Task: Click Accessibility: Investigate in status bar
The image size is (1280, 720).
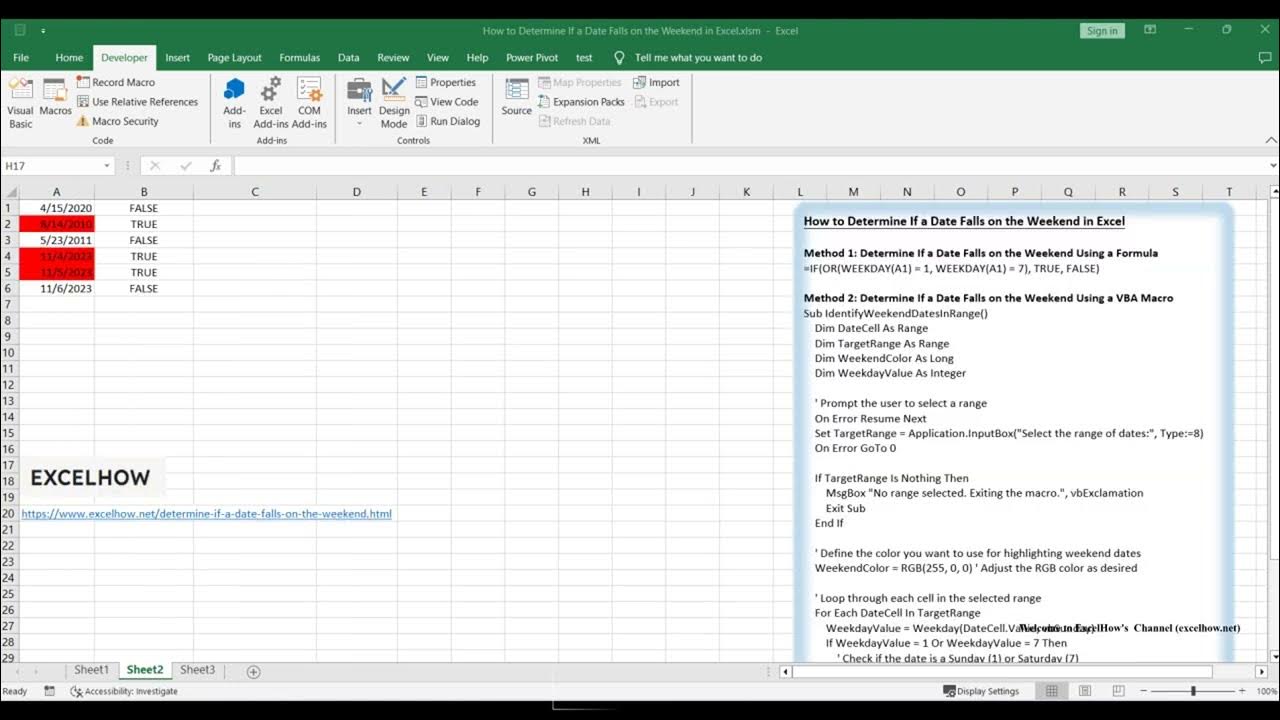Action: (124, 691)
